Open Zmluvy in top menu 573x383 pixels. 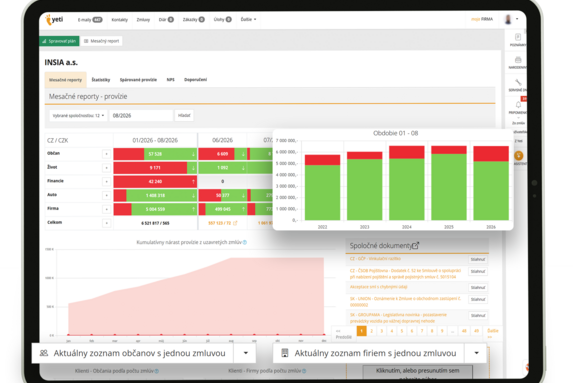(143, 20)
